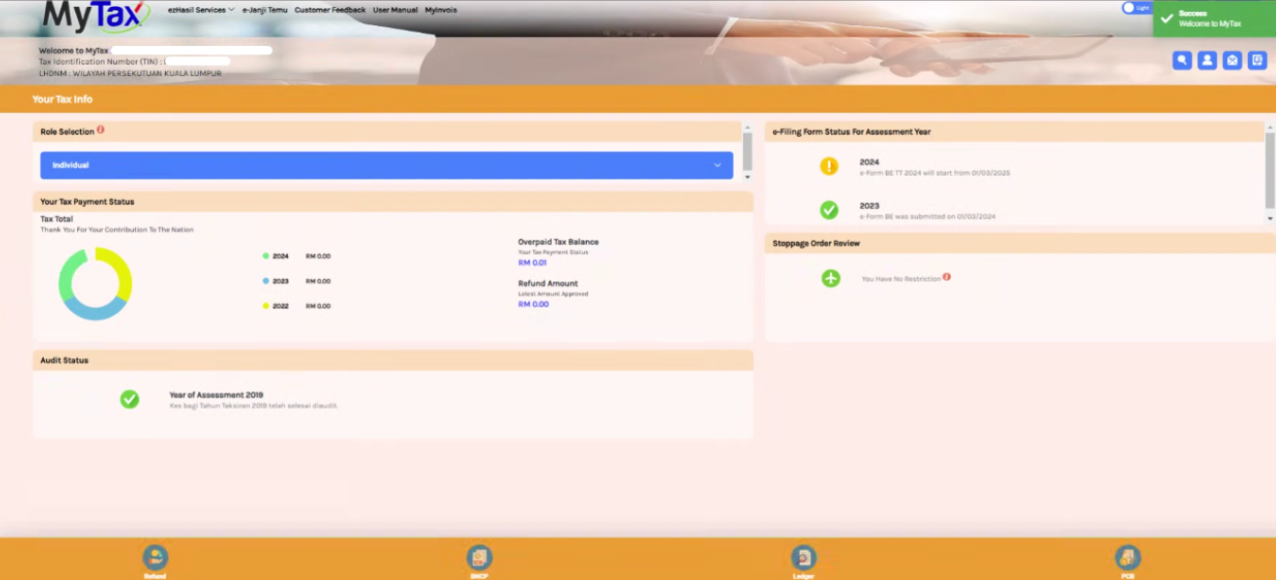This screenshot has width=1276, height=580.
Task: Open the ezHasil Services dropdown menu
Action: pyautogui.click(x=201, y=10)
